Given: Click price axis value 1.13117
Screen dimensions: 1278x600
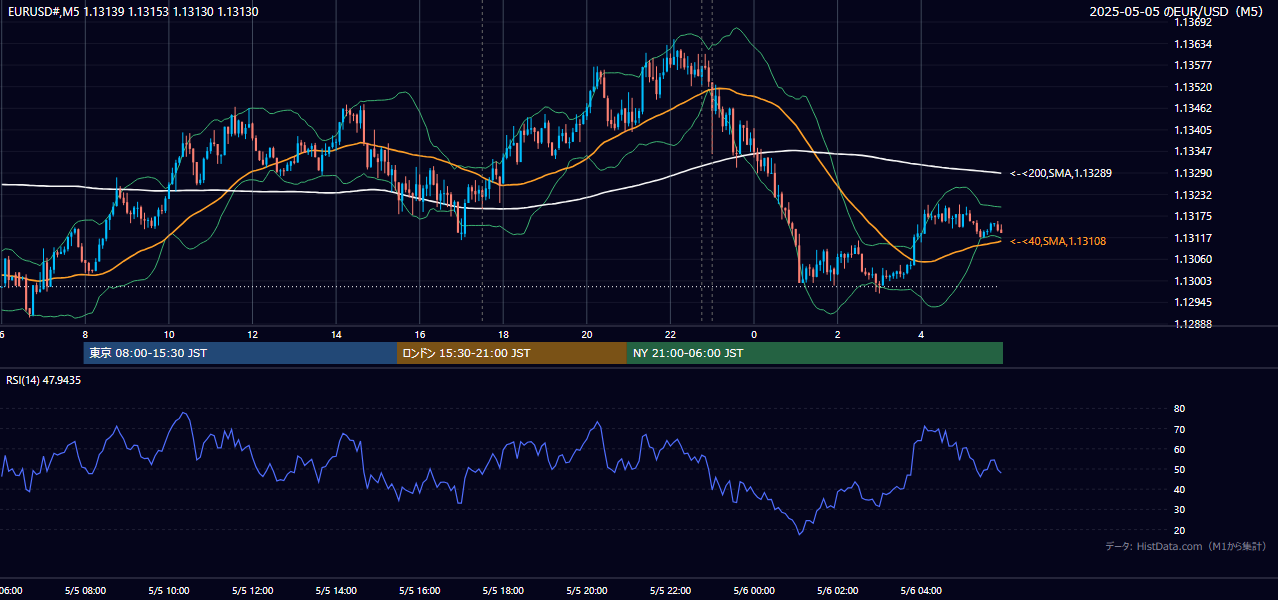Looking at the screenshot, I should [1194, 238].
